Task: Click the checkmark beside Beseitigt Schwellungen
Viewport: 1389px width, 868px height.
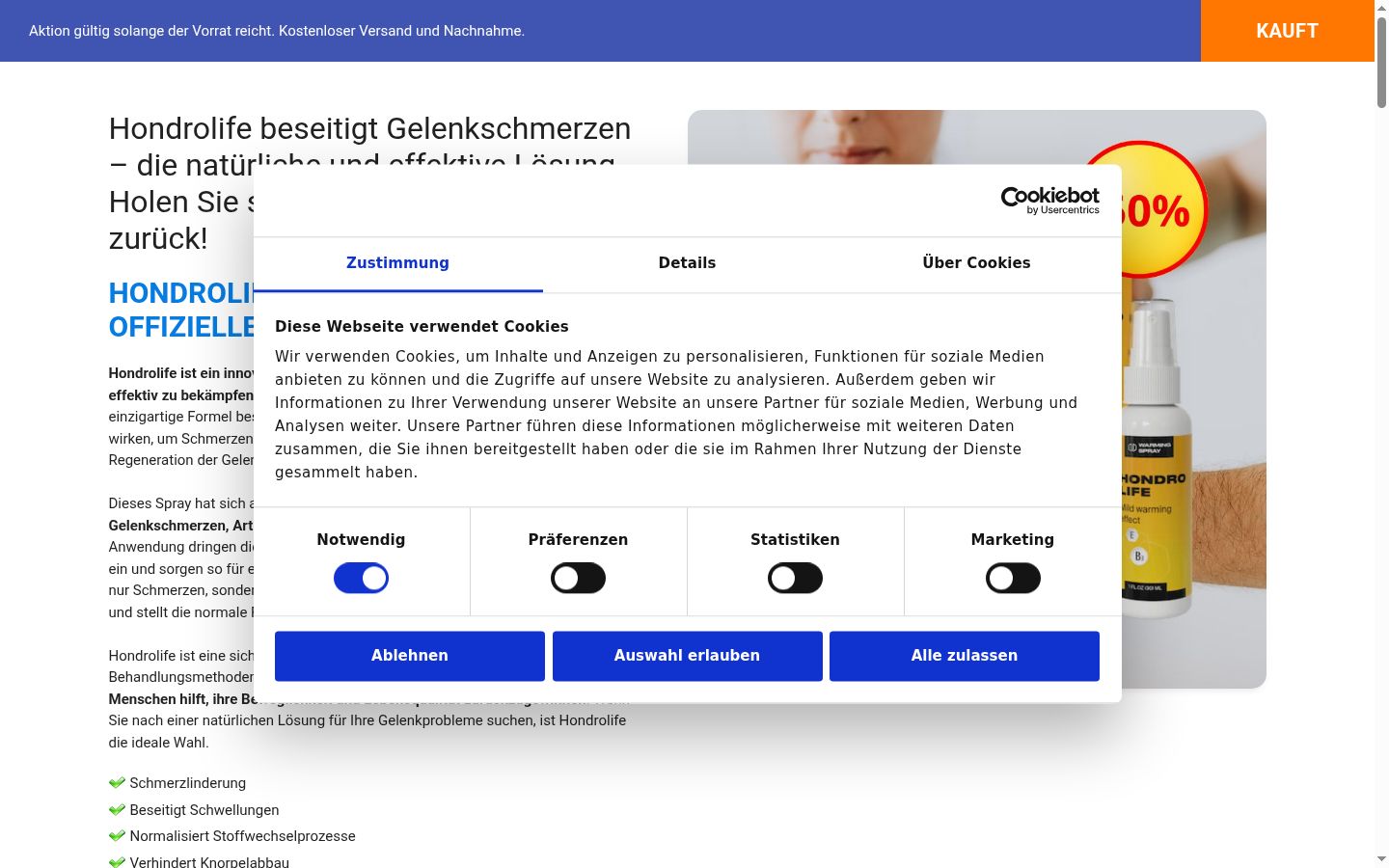Action: pos(117,810)
